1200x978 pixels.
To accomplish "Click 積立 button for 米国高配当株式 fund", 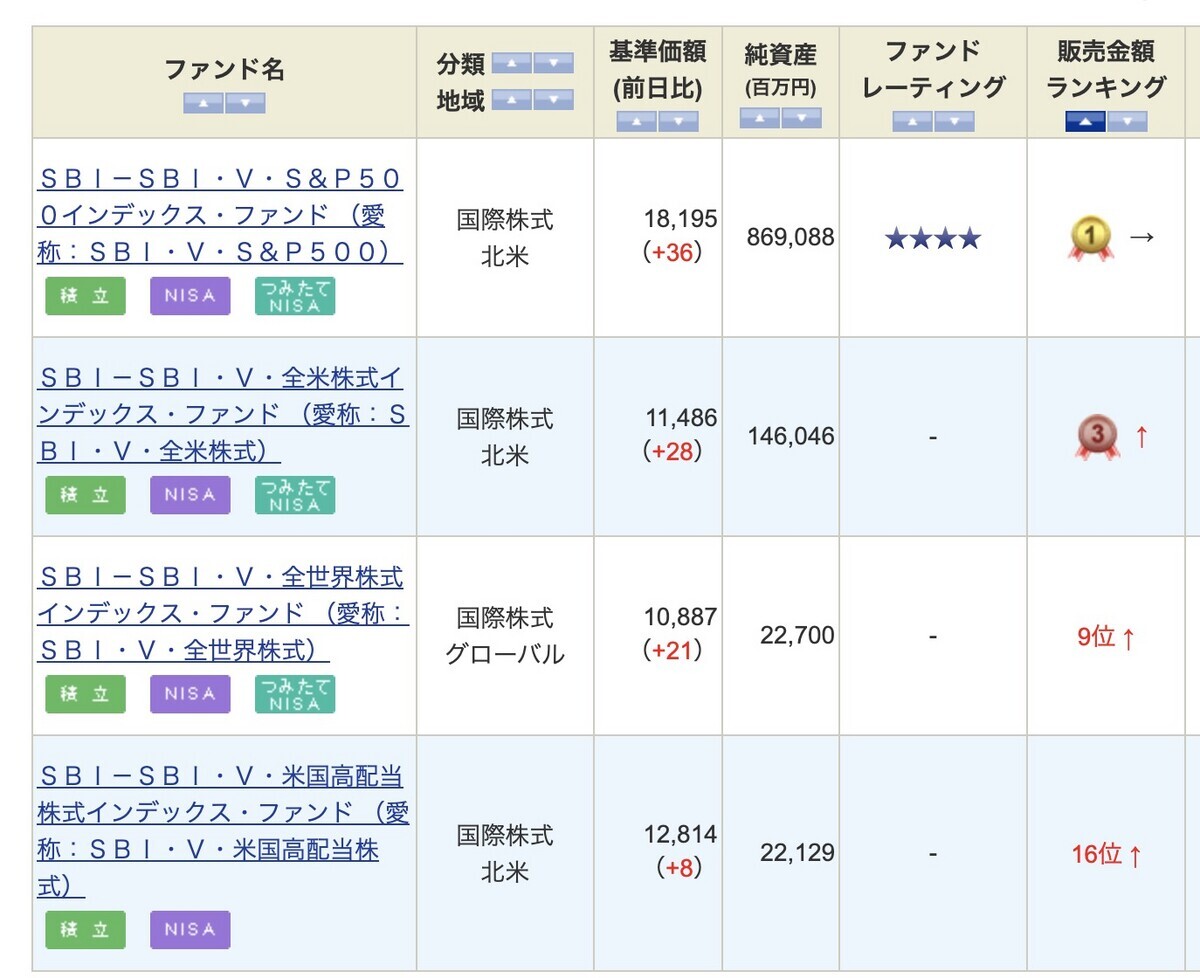I will 86,929.
